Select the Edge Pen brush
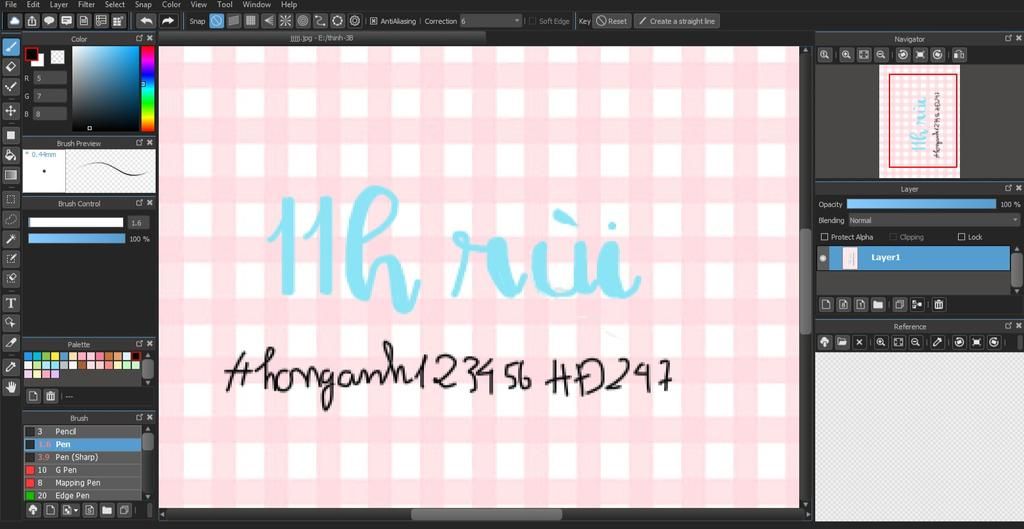 click(x=82, y=496)
